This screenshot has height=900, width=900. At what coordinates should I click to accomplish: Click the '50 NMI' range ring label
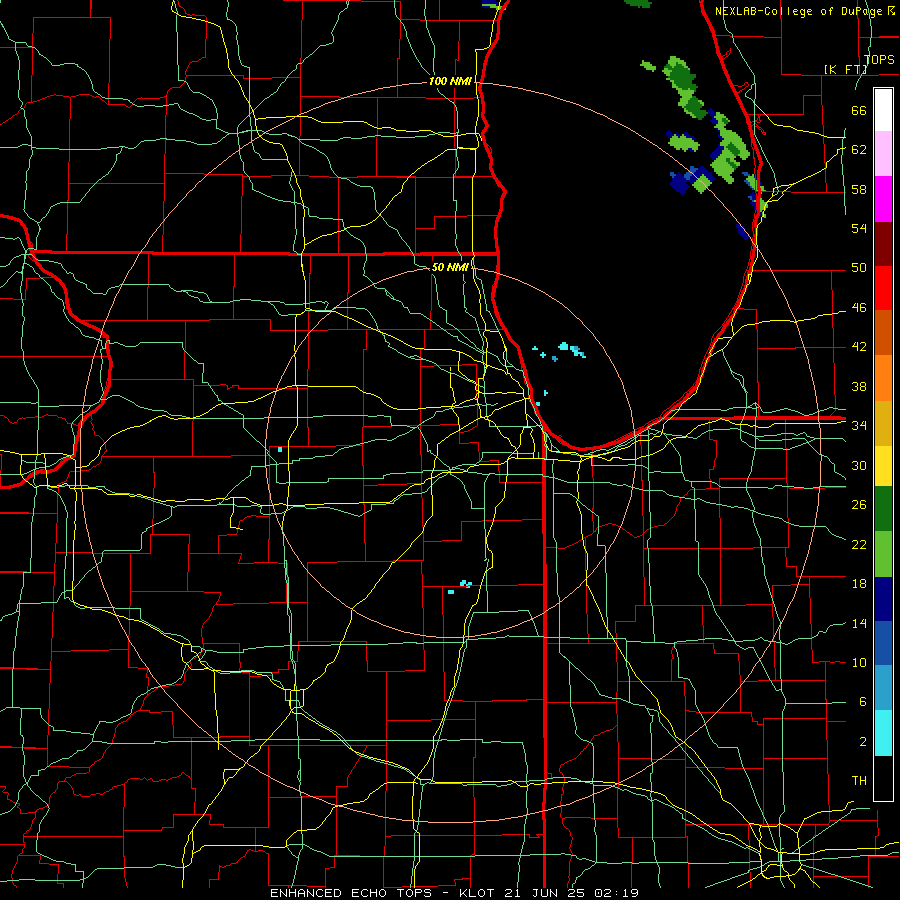pyautogui.click(x=449, y=267)
